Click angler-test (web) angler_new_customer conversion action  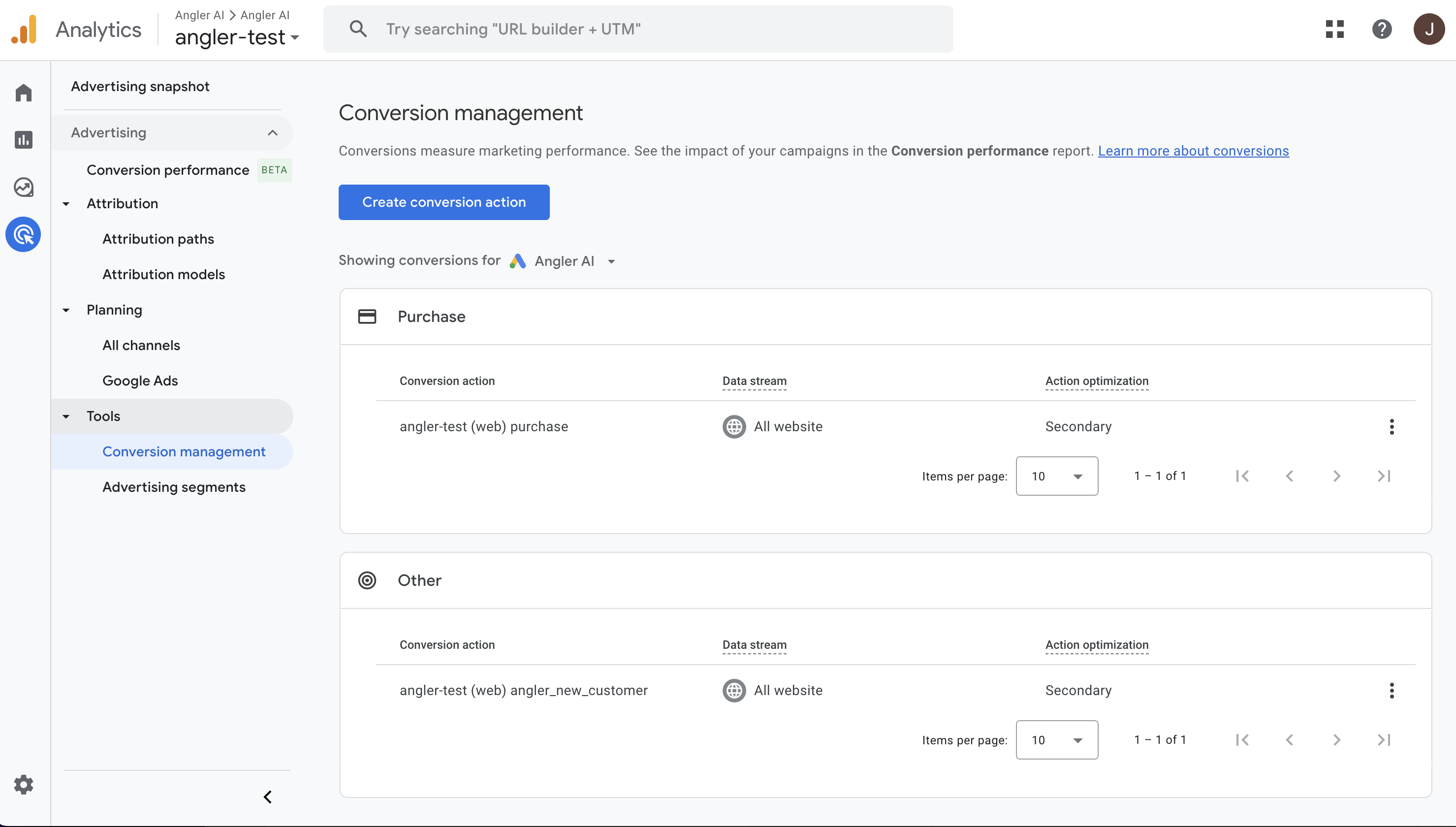524,691
